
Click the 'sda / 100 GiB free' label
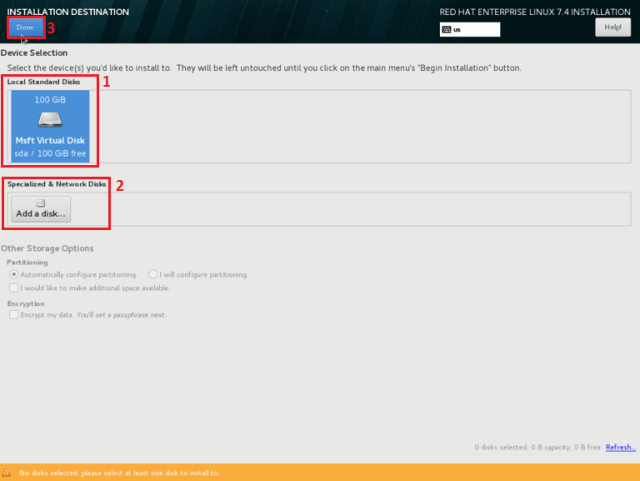50,154
